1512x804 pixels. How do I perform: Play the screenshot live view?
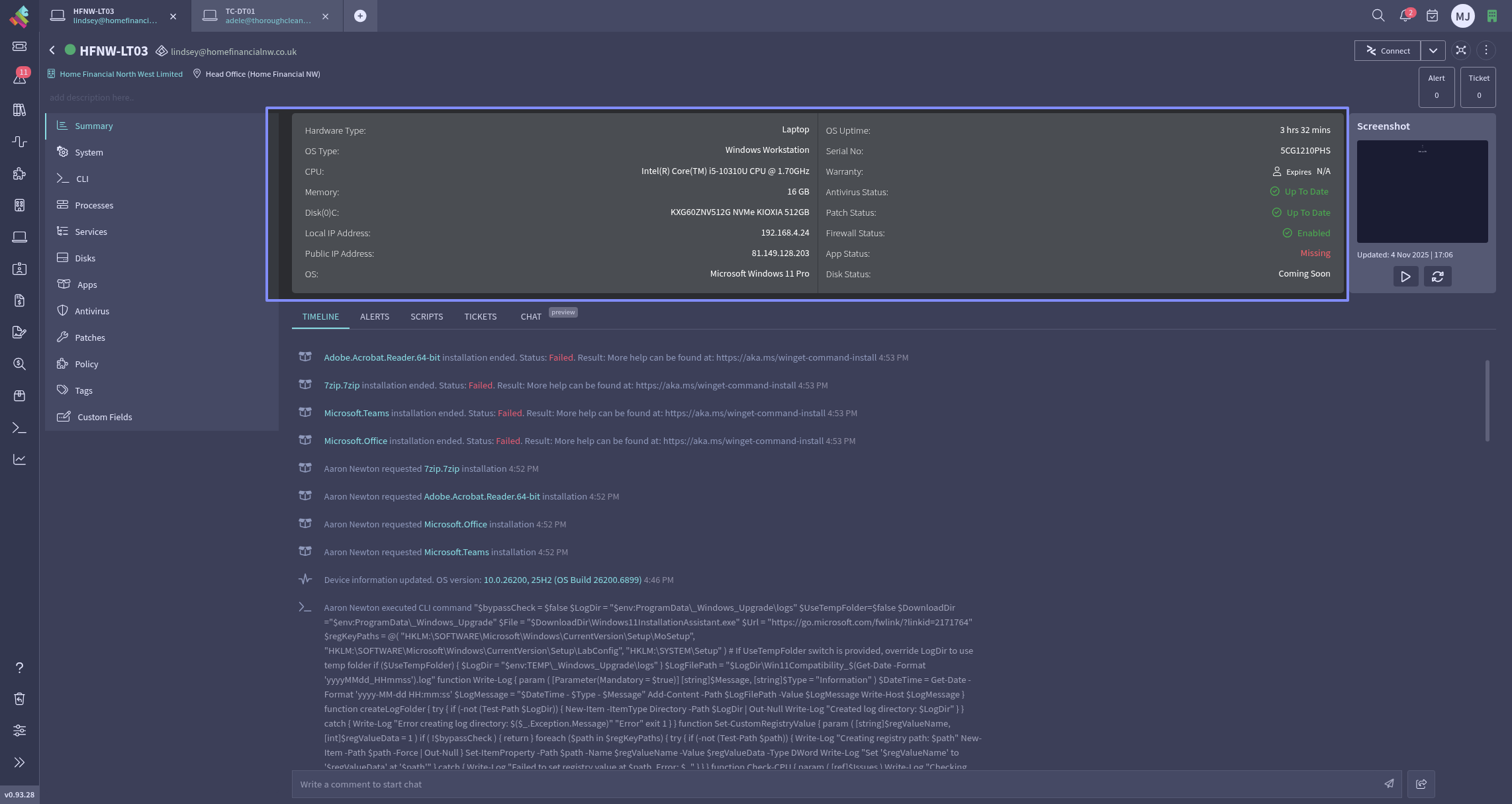coord(1405,277)
